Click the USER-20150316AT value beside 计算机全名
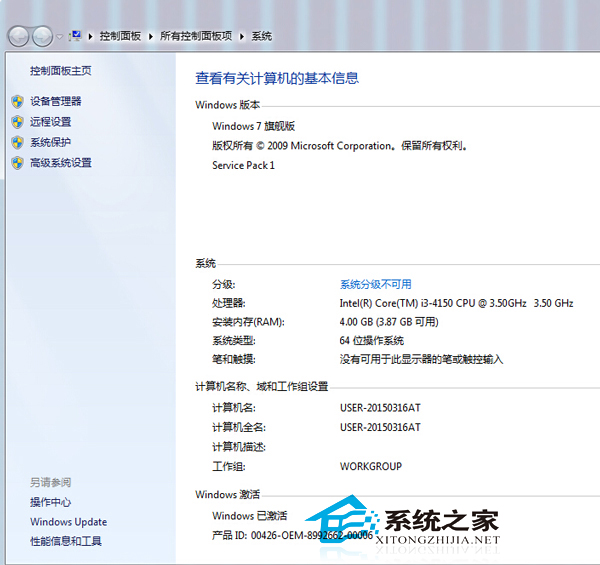This screenshot has width=600, height=565. click(380, 427)
